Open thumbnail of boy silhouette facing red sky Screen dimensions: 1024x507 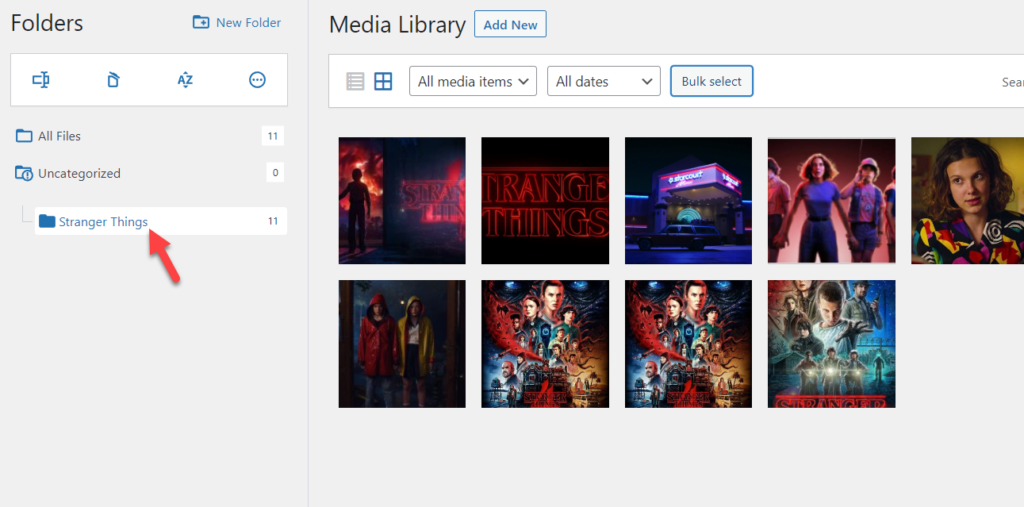(x=402, y=201)
